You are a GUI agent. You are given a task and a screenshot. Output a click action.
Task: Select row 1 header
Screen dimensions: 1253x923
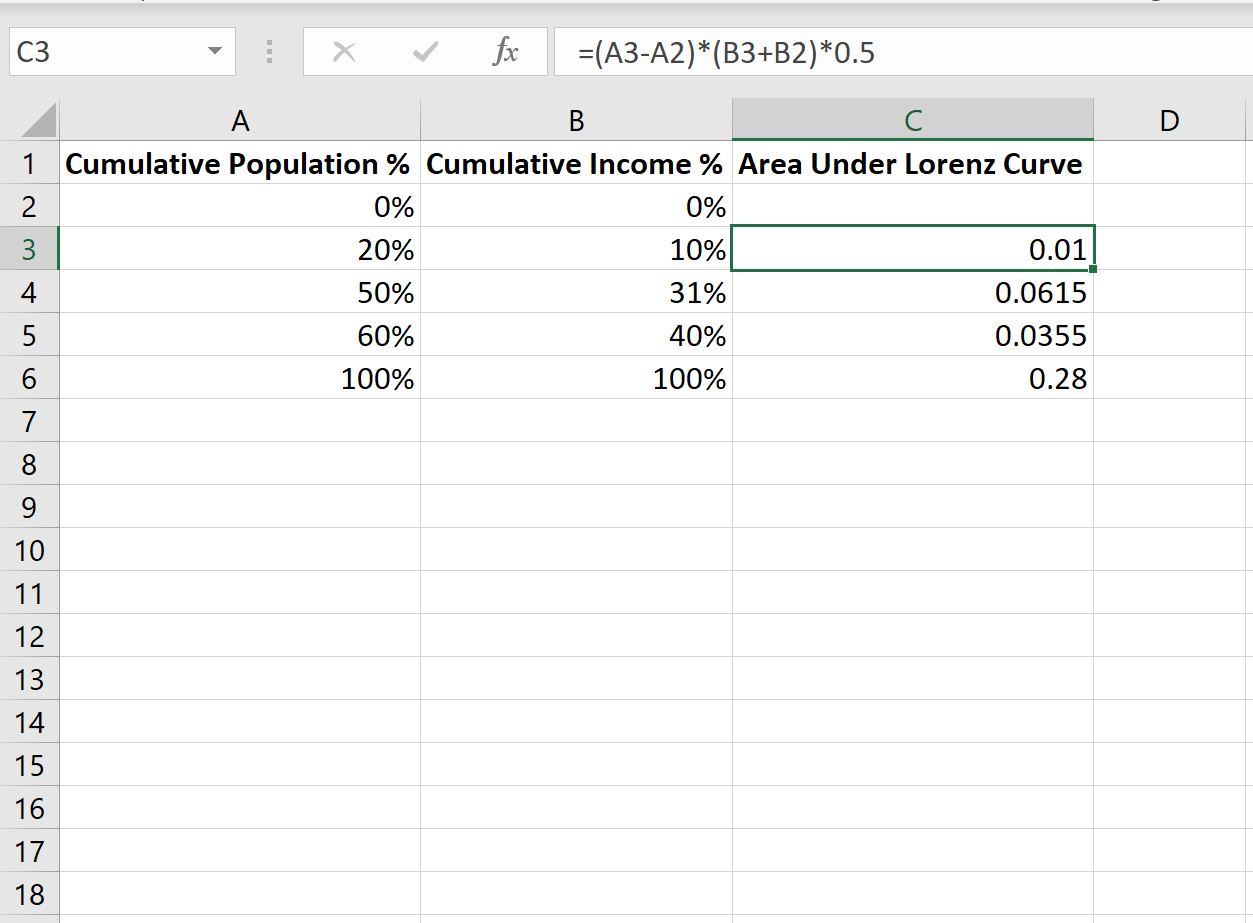tap(29, 164)
